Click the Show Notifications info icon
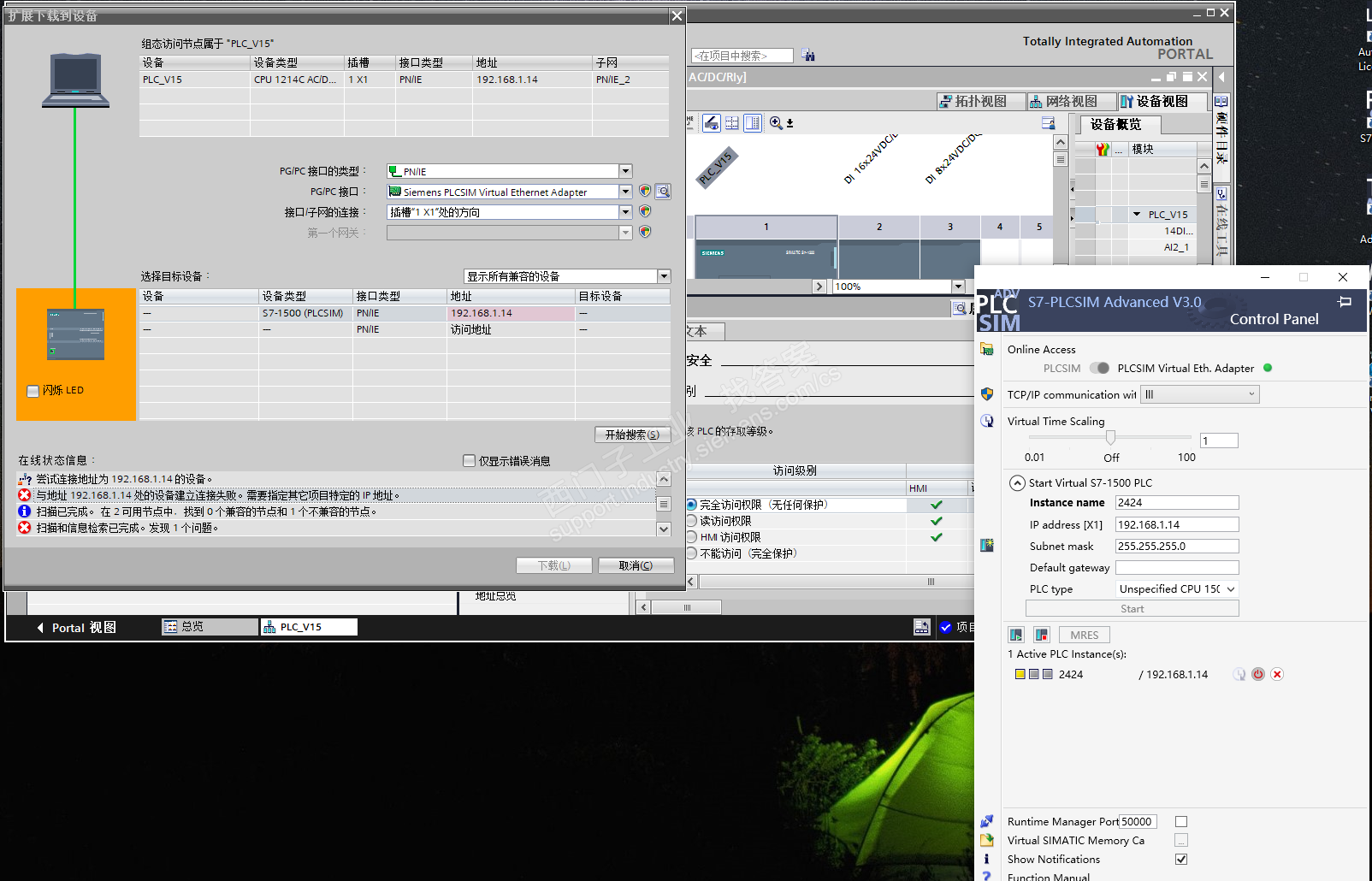The width and height of the screenshot is (1372, 881). pyautogui.click(x=987, y=859)
